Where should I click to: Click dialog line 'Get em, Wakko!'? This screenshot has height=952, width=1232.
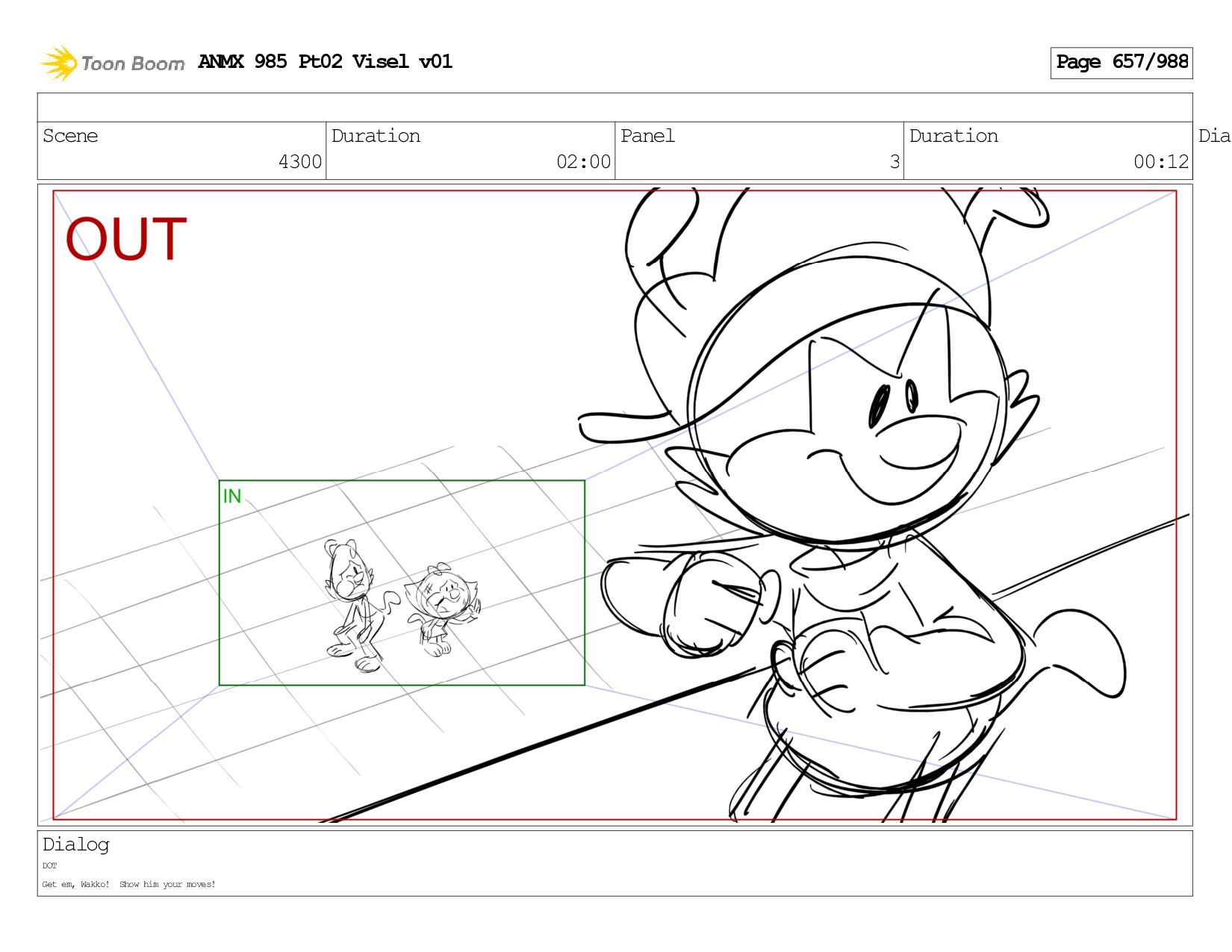75,885
